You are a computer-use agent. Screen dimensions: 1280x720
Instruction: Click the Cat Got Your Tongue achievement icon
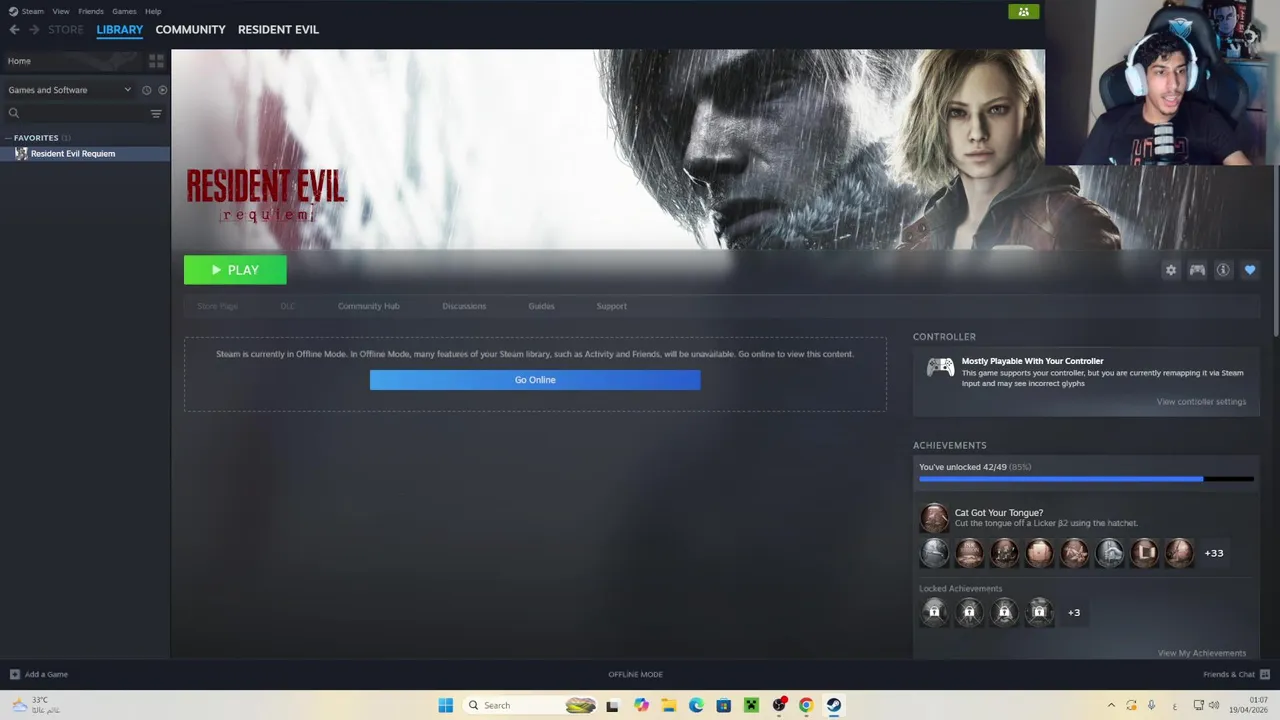coord(934,518)
